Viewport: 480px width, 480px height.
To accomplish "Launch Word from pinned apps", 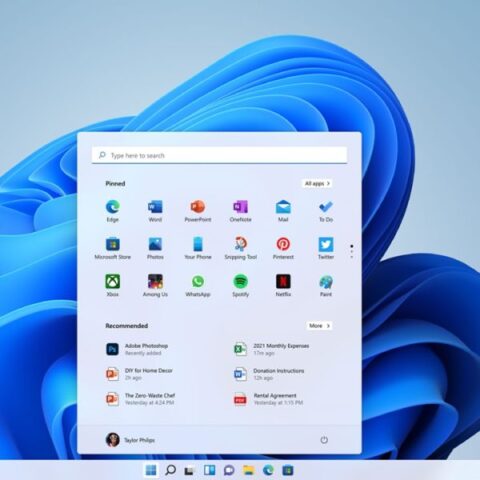I will point(155,211).
